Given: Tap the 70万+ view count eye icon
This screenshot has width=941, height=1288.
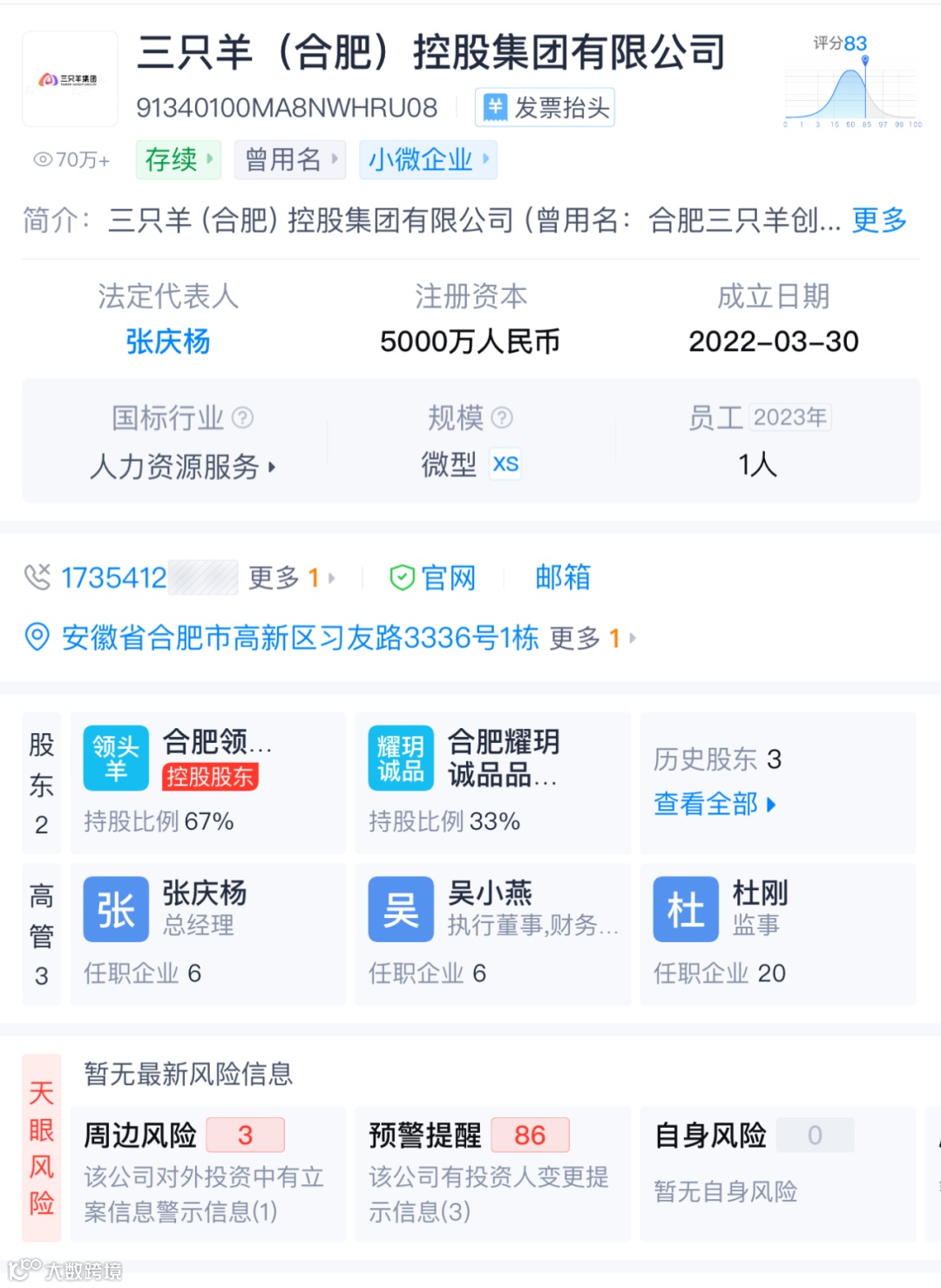Looking at the screenshot, I should 43,160.
